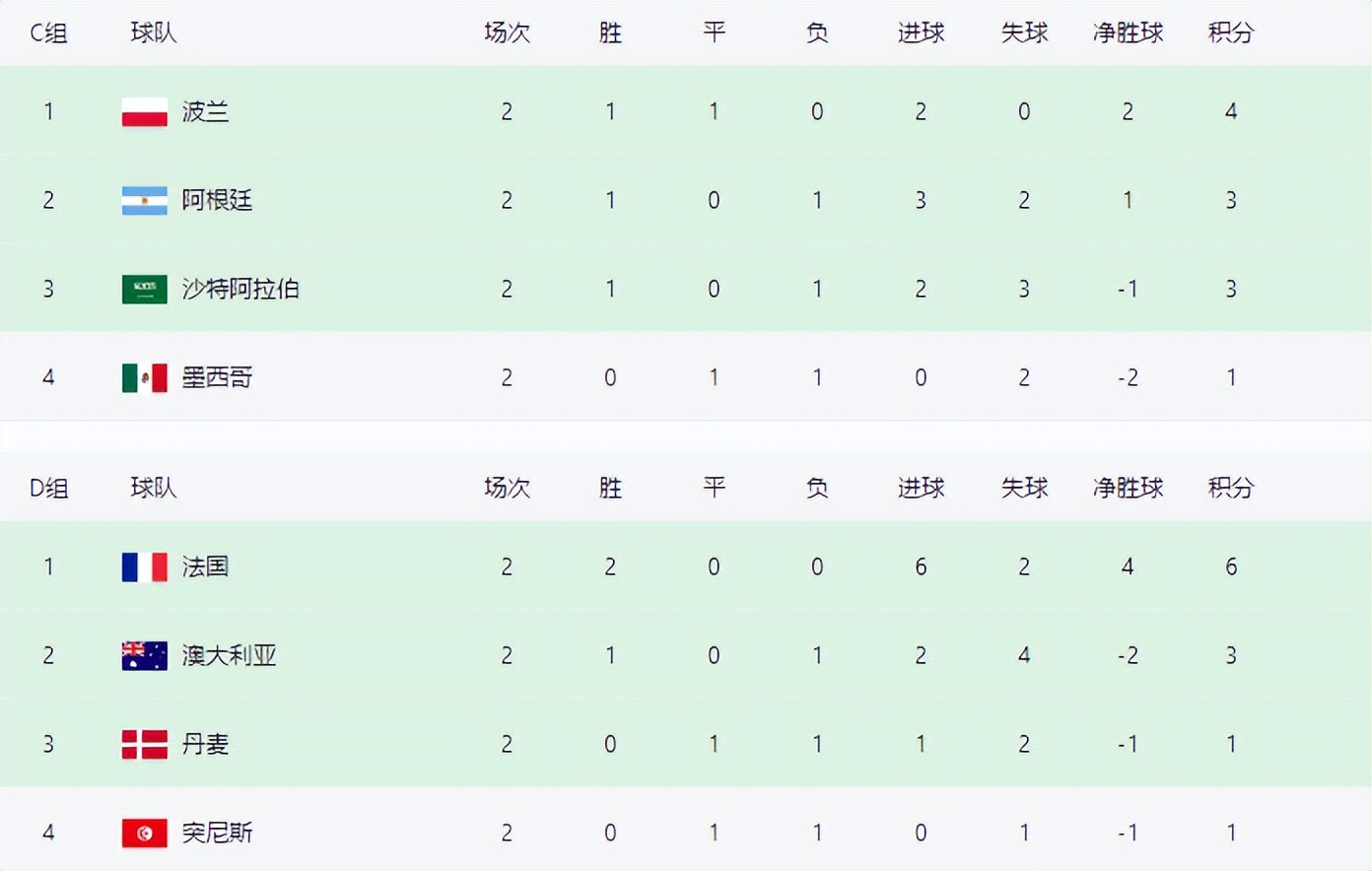Select the 突尼斯 team name

click(x=217, y=834)
